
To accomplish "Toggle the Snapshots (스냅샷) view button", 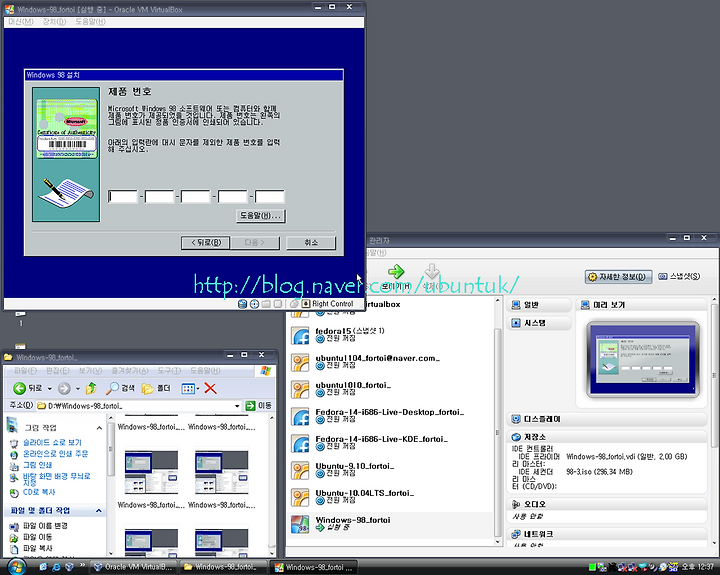I will coord(679,276).
